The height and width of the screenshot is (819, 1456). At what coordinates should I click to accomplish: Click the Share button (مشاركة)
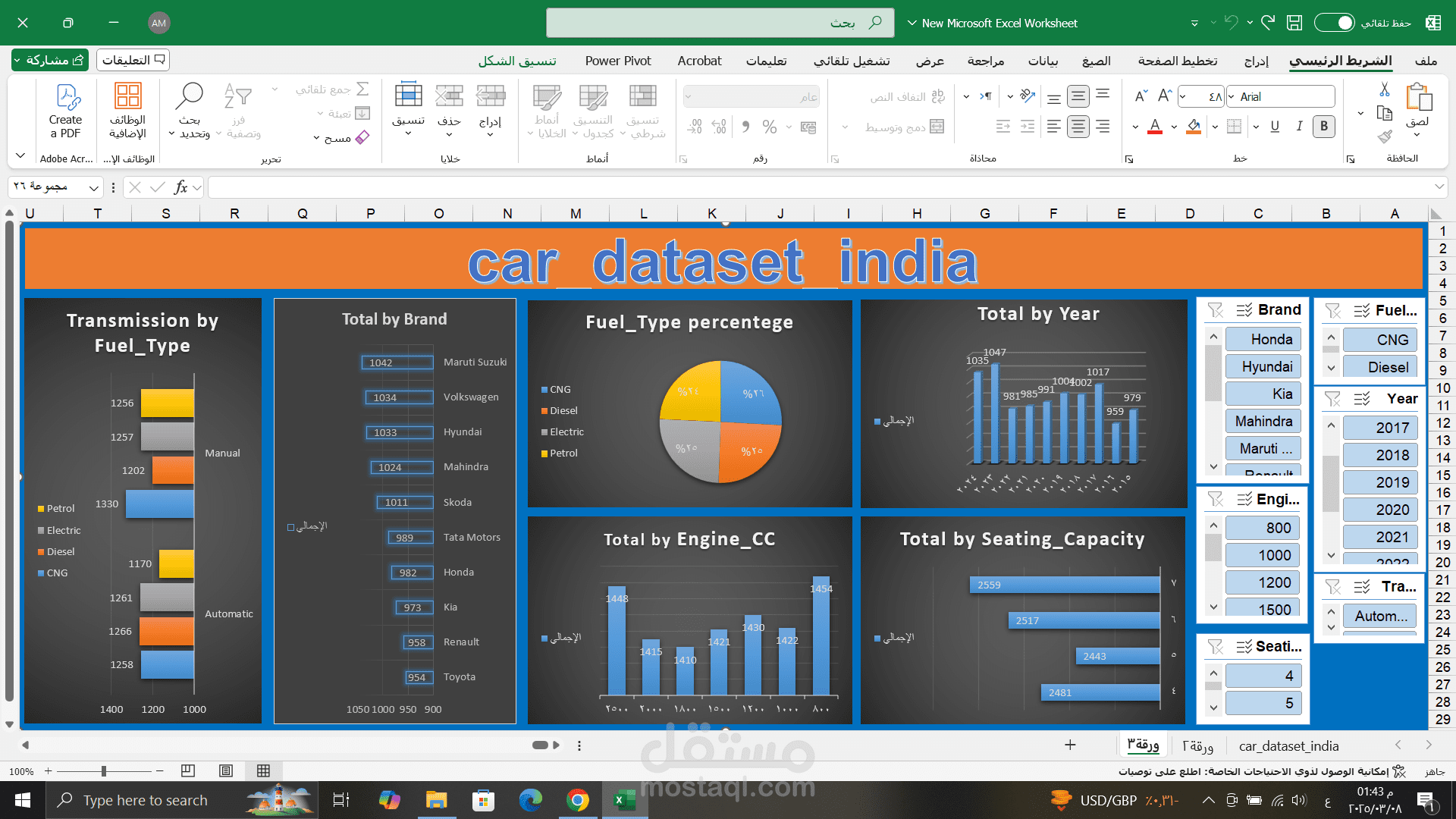pos(50,60)
